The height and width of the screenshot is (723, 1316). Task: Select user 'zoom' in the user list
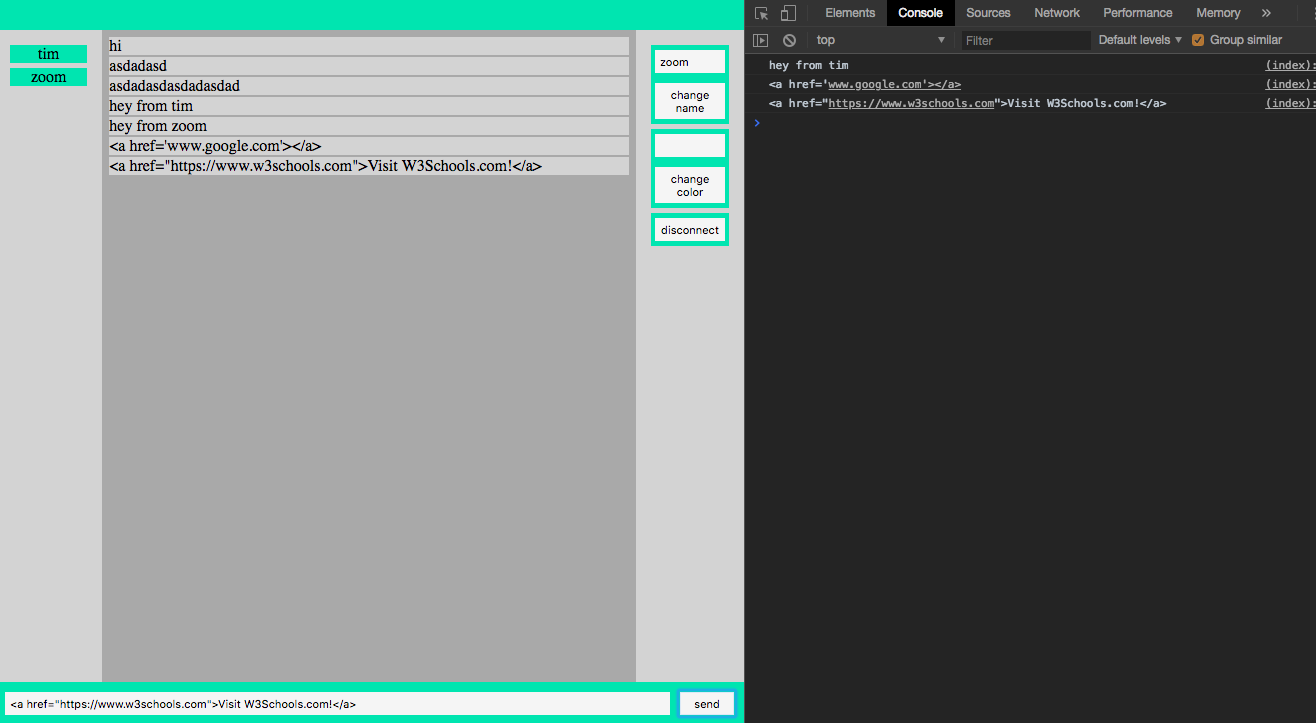(x=48, y=77)
